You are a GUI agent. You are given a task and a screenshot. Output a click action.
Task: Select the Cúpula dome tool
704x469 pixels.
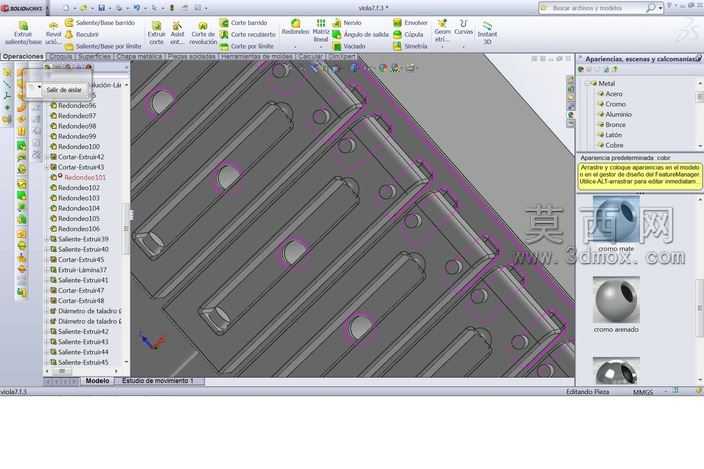[x=408, y=34]
